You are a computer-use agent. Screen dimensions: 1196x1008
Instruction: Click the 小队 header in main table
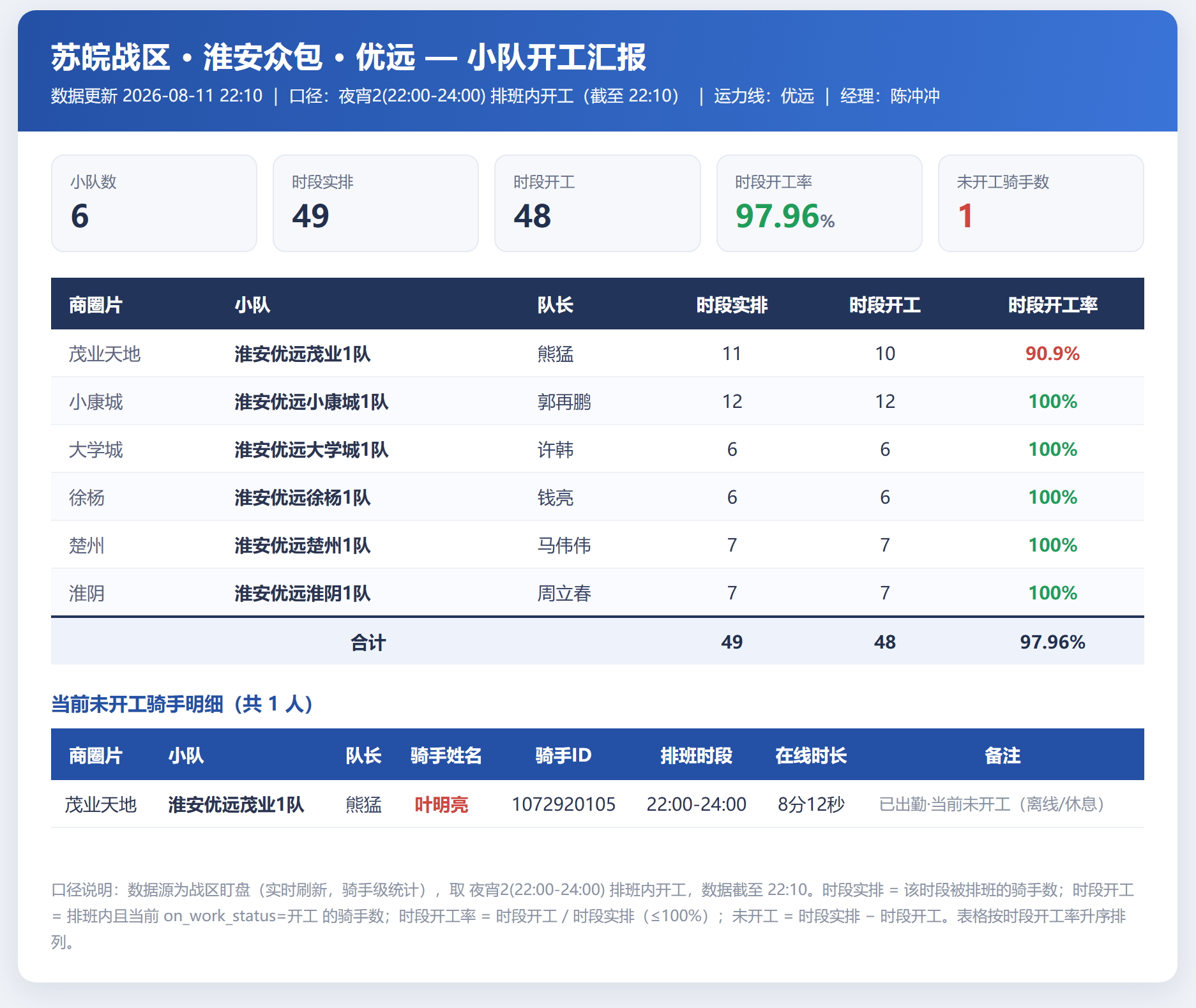pyautogui.click(x=252, y=305)
